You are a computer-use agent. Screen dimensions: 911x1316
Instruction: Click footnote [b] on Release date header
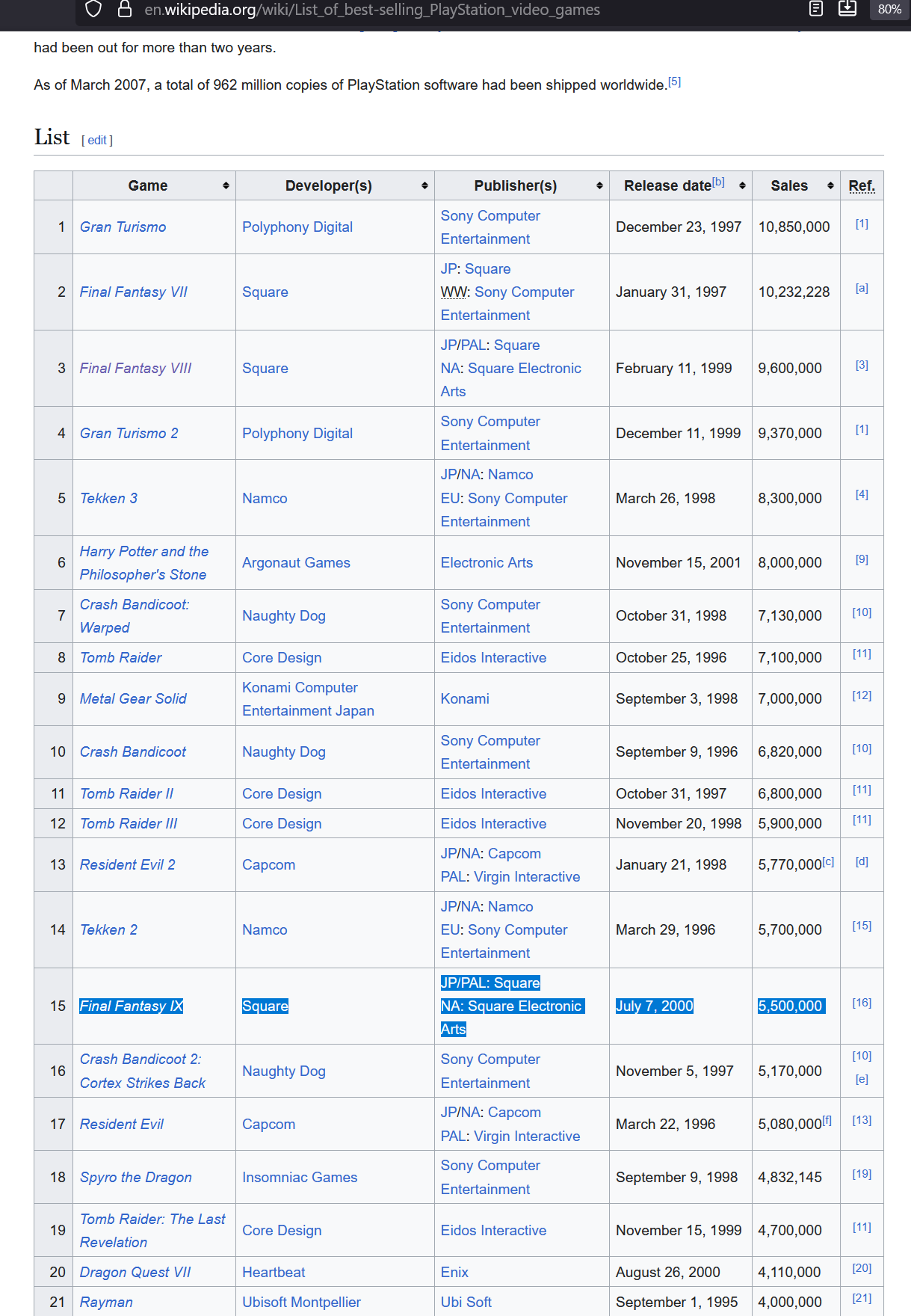pyautogui.click(x=718, y=182)
